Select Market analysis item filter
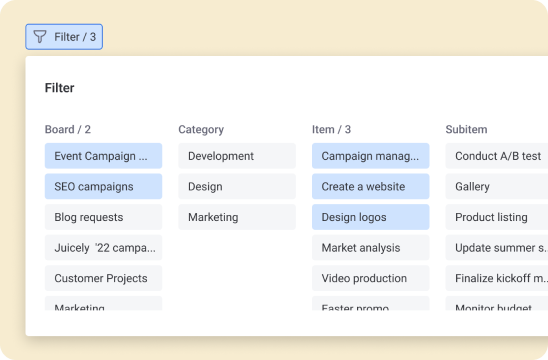This screenshot has width=548, height=360. click(370, 247)
